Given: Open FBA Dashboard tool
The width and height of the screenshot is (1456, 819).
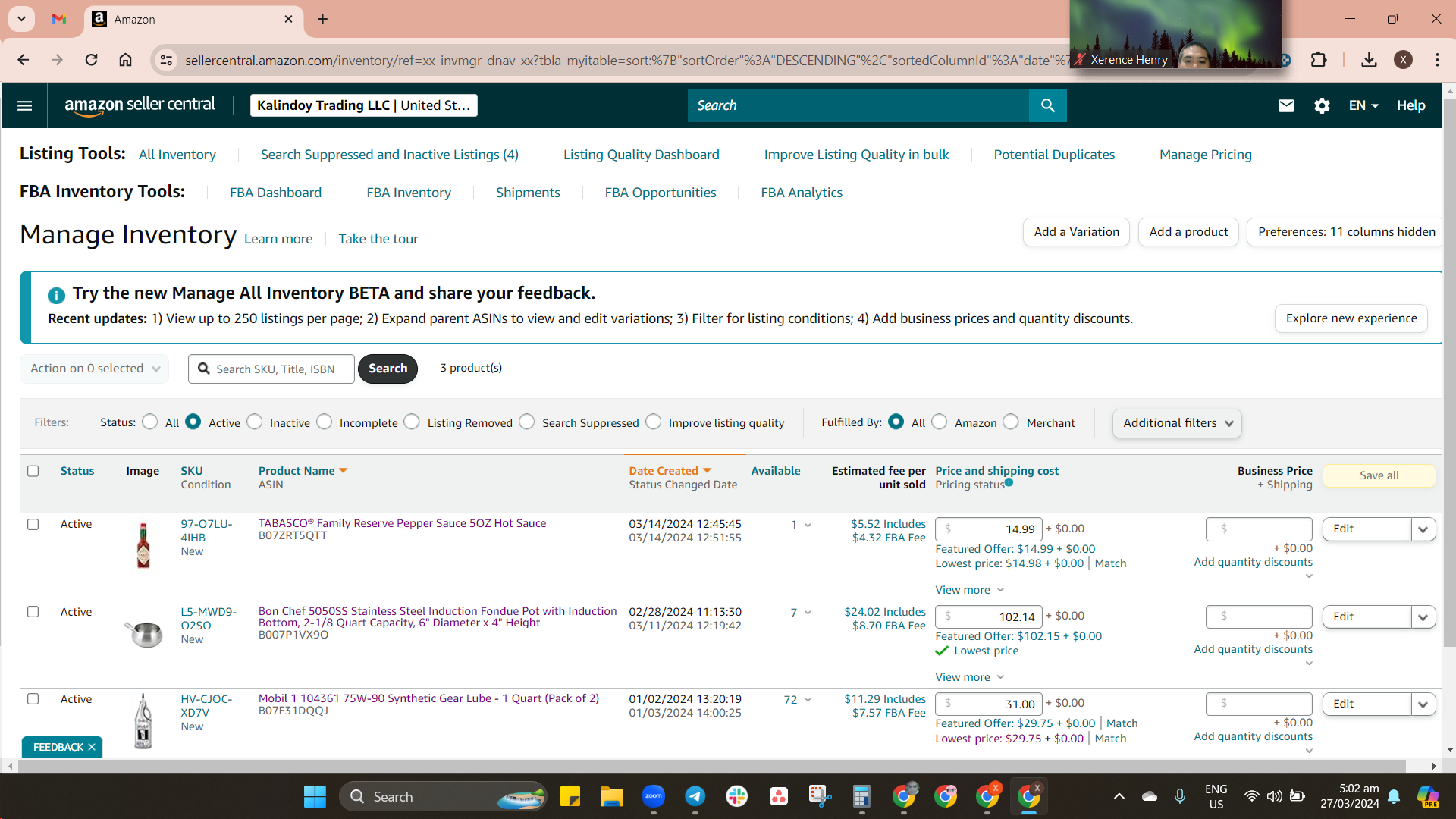Looking at the screenshot, I should pos(275,193).
